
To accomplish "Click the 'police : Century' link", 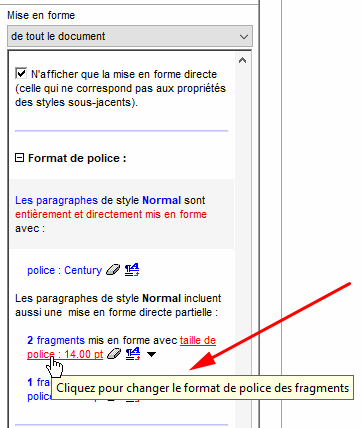I will point(65,270).
